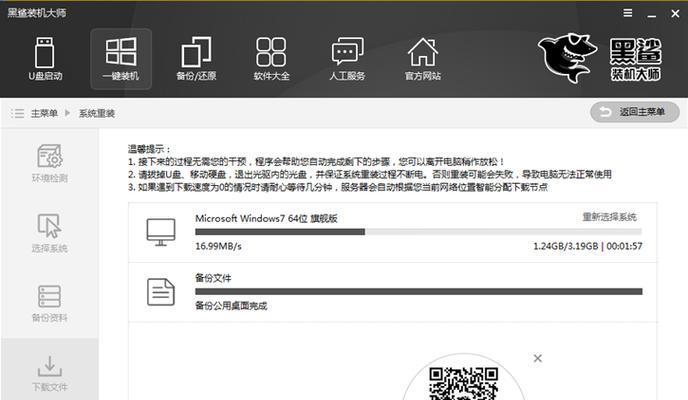This screenshot has width=688, height=400.
Task: Click the monitor icon beside Windows7 download
Action: coord(161,232)
